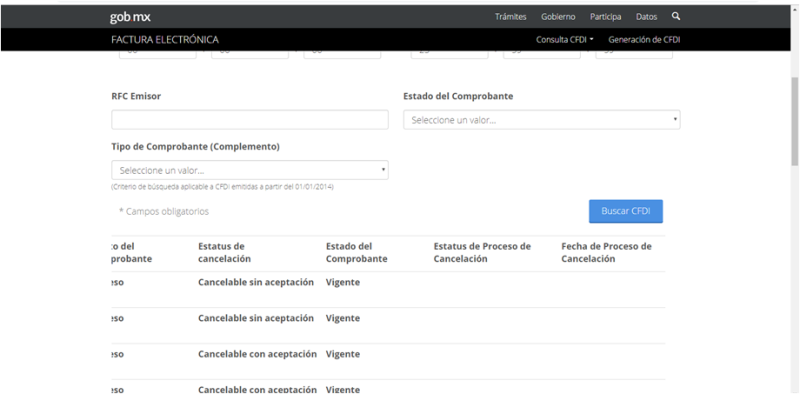800x394 pixels.
Task: Click Estatus de Proceso de Cancelación header
Action: (x=482, y=253)
